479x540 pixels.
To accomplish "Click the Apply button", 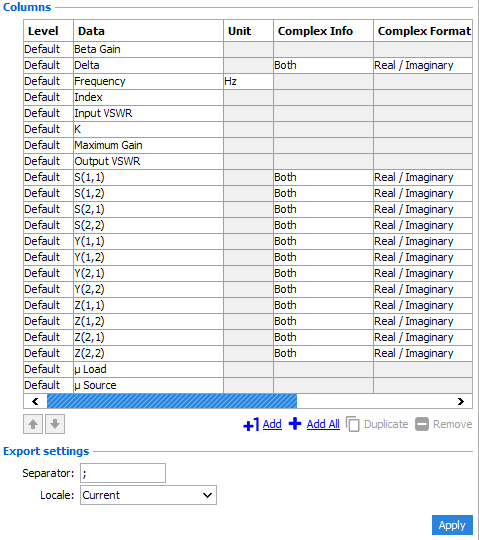I will point(452,525).
